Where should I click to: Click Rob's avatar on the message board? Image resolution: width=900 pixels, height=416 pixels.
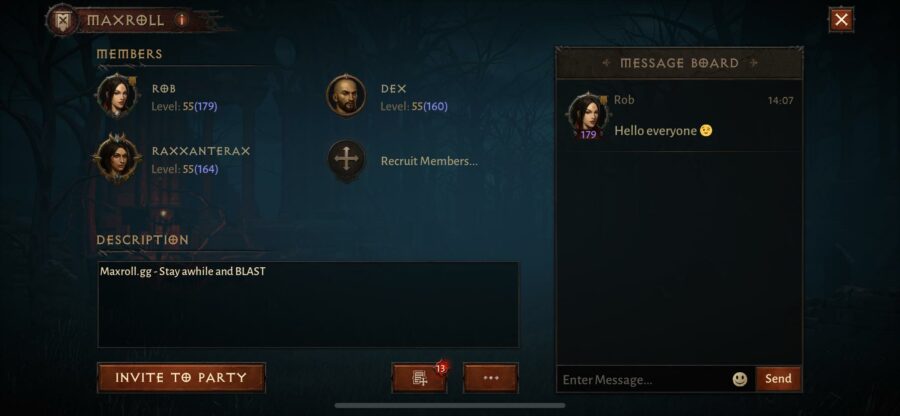588,115
